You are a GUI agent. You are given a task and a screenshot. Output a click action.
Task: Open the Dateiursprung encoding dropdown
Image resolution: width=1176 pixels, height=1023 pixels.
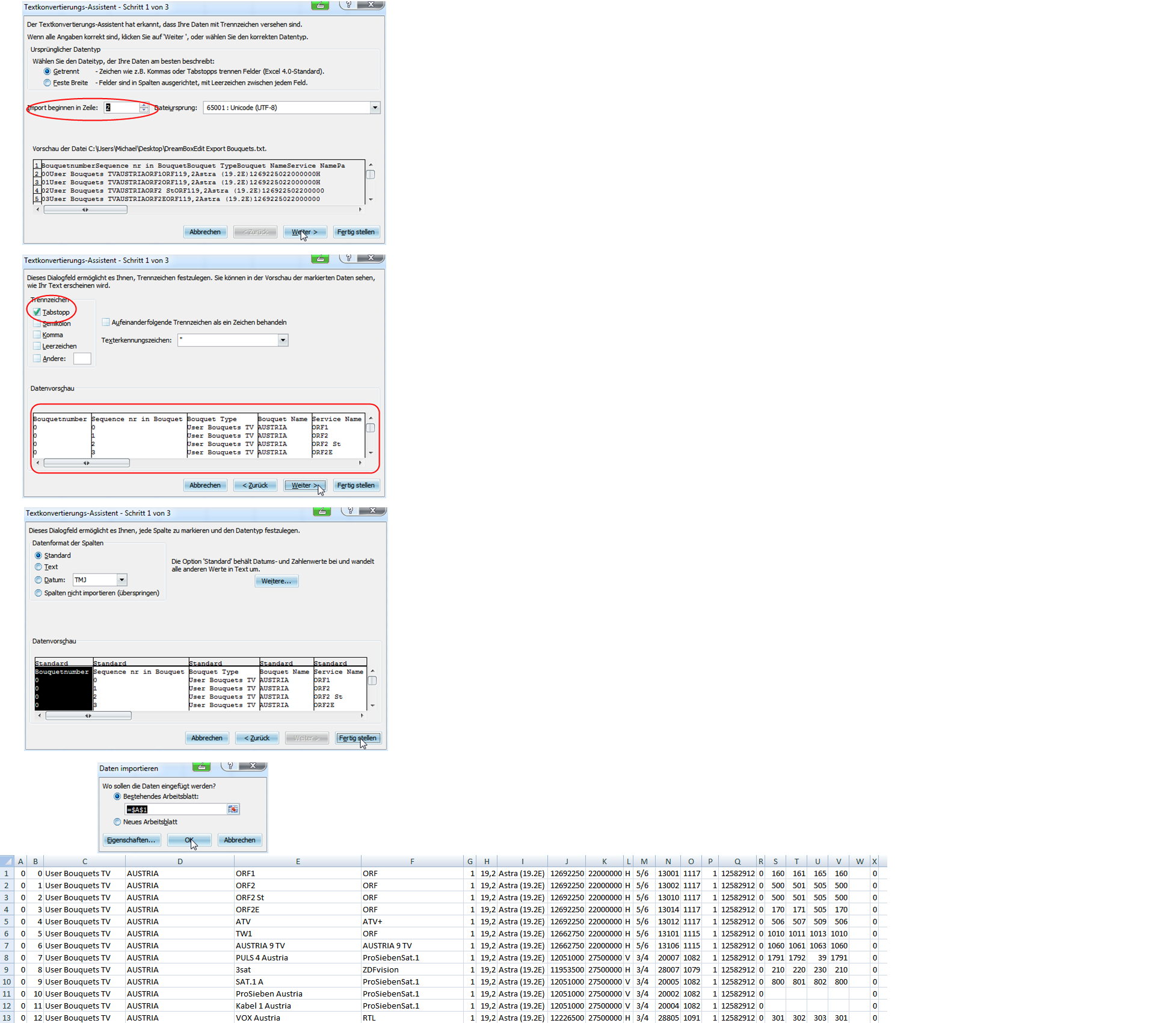pos(375,108)
